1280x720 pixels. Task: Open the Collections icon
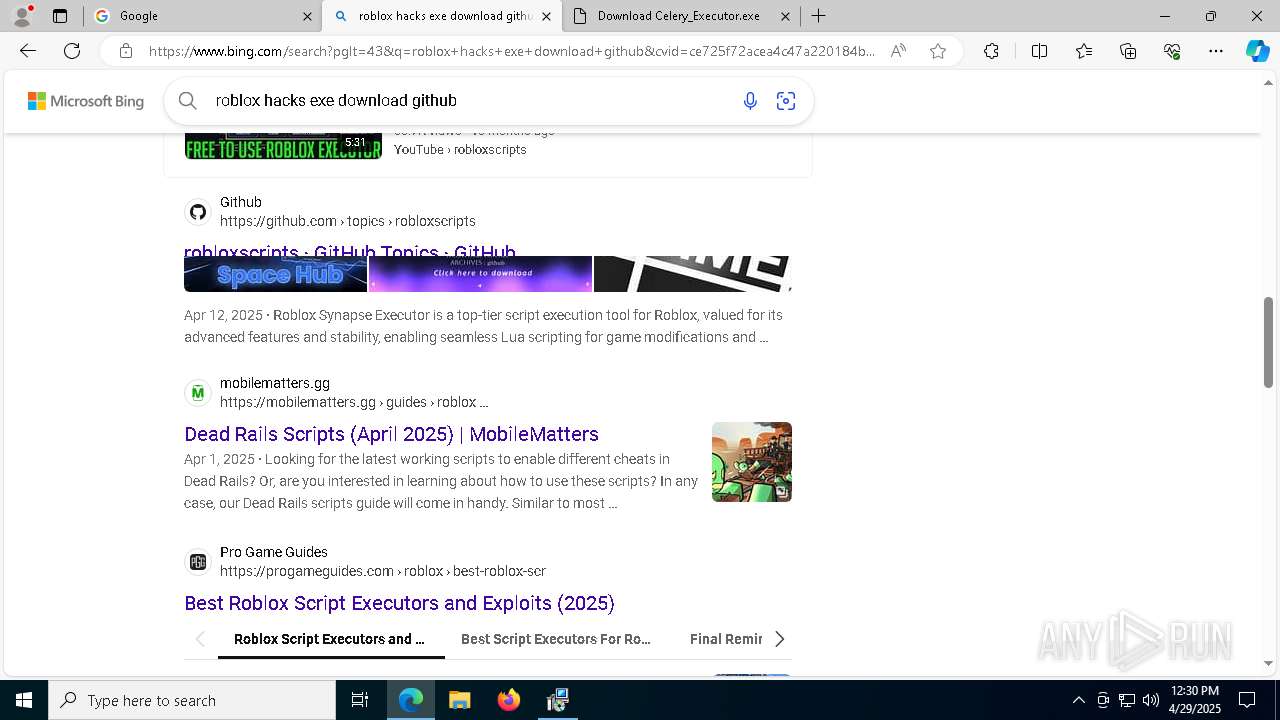[1128, 51]
